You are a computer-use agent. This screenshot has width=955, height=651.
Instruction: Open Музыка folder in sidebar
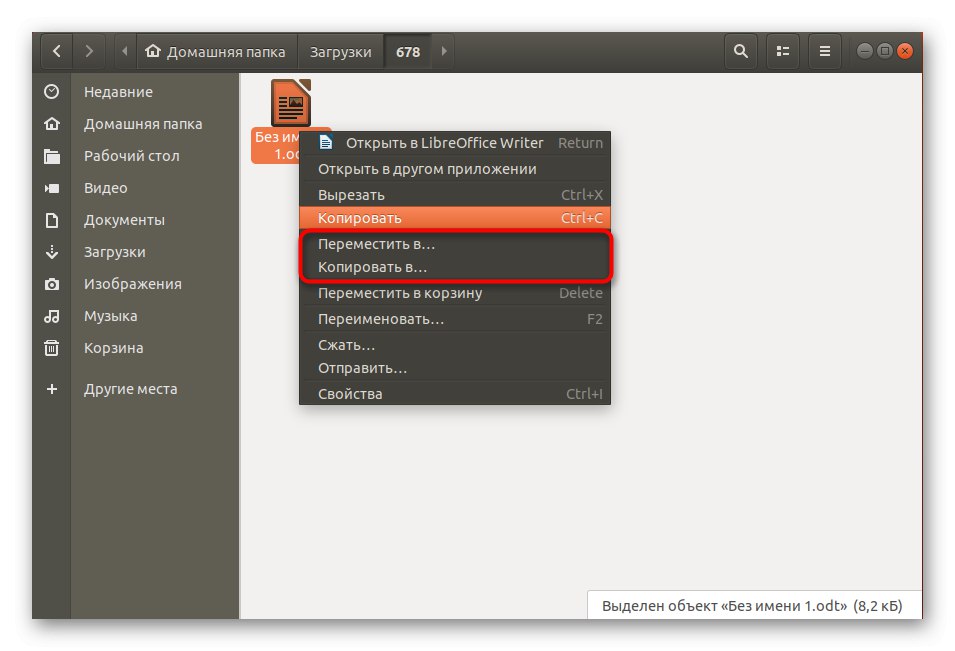[110, 316]
